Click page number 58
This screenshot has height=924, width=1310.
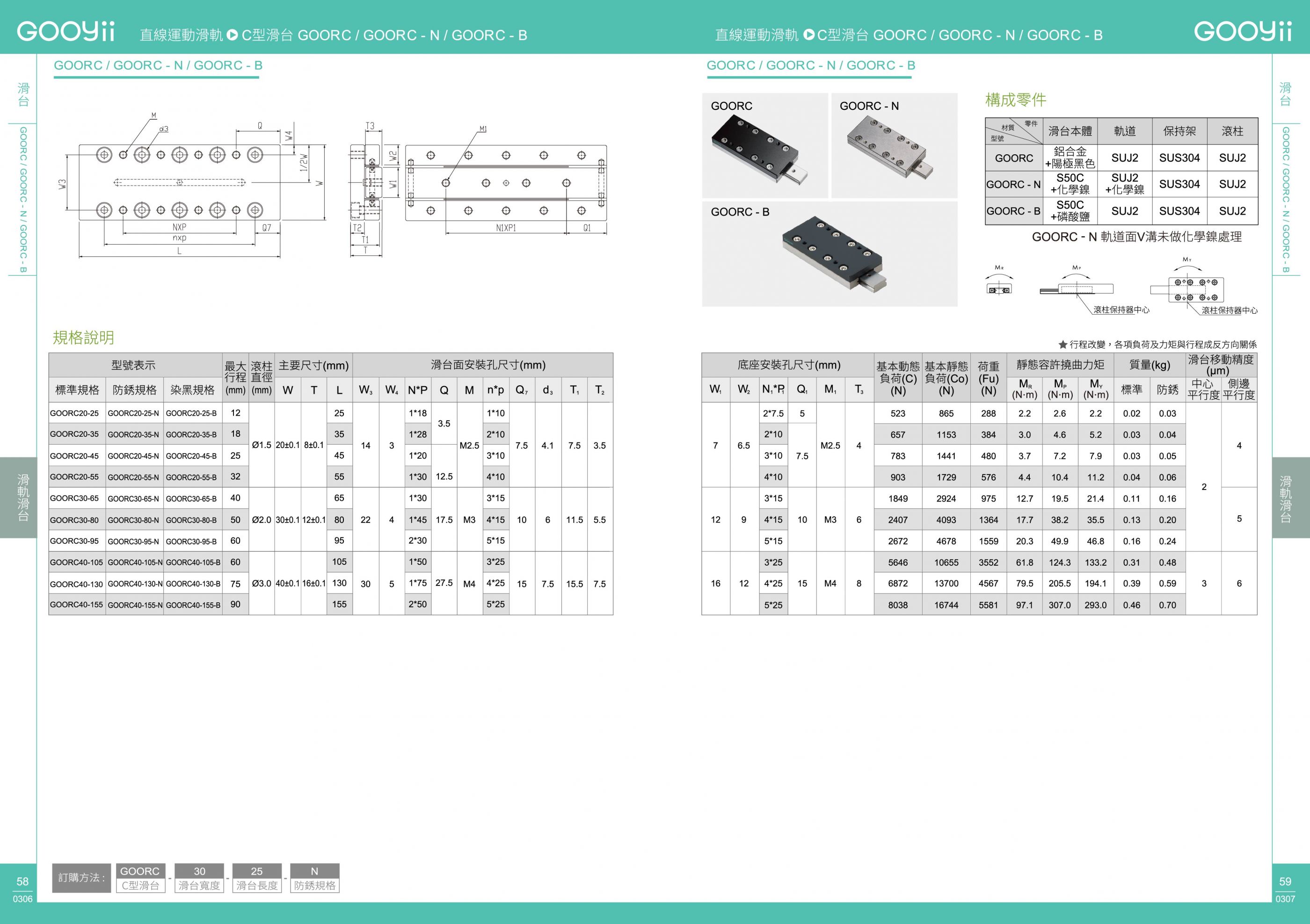22,881
